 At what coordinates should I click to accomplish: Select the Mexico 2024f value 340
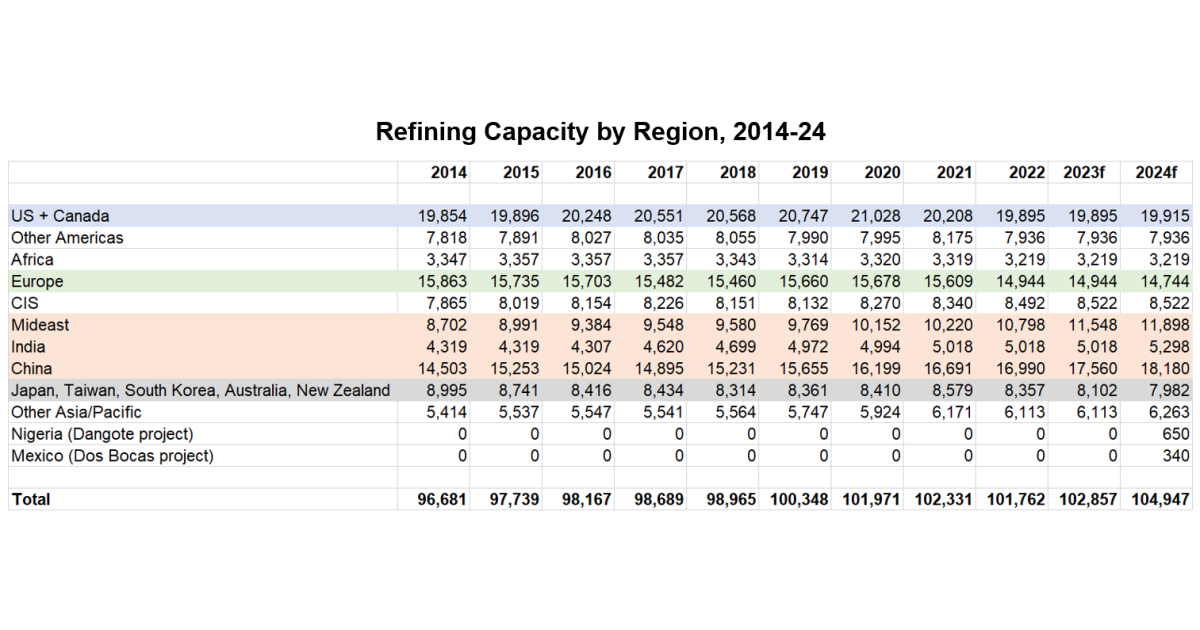(1178, 456)
